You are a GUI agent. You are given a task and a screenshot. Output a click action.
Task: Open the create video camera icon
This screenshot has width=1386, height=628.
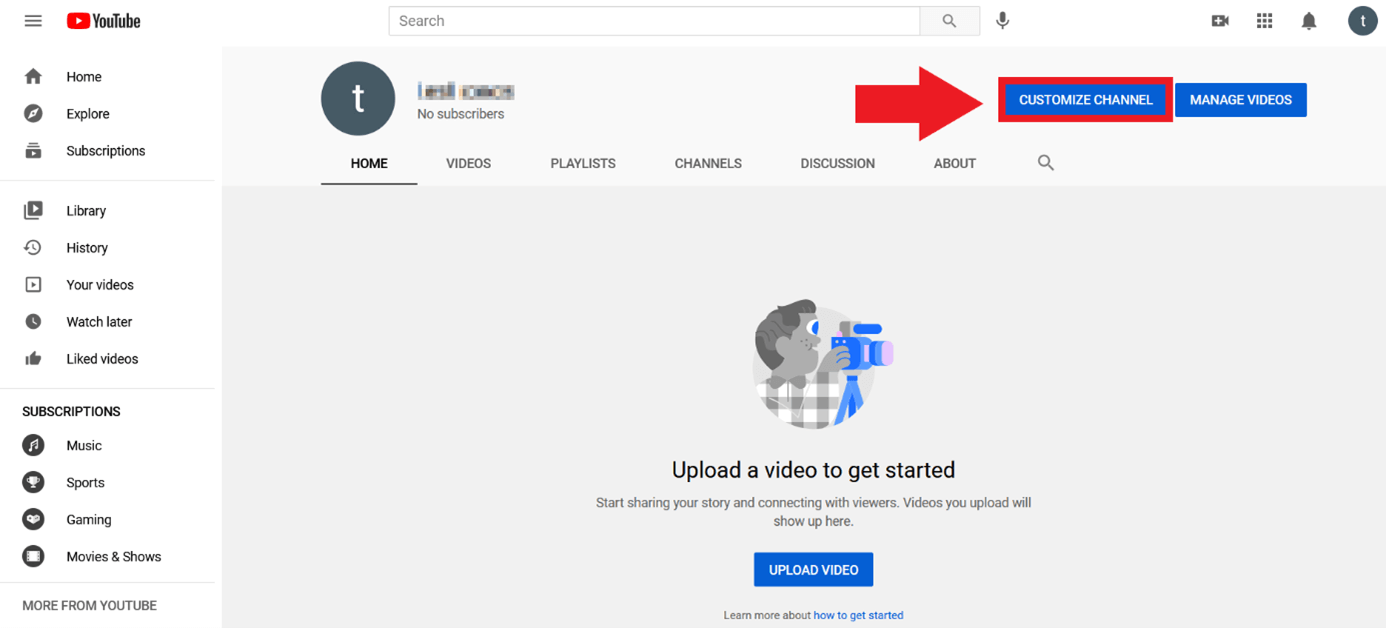[1220, 21]
